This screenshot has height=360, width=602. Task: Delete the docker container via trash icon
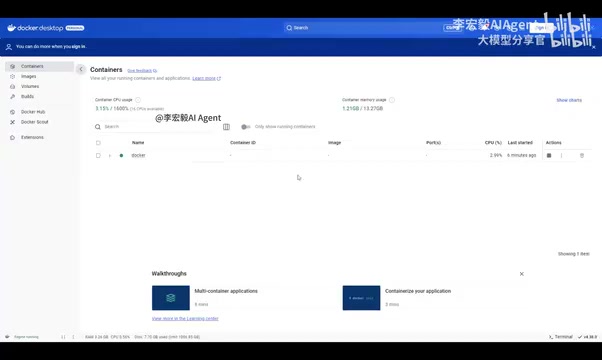(582, 155)
